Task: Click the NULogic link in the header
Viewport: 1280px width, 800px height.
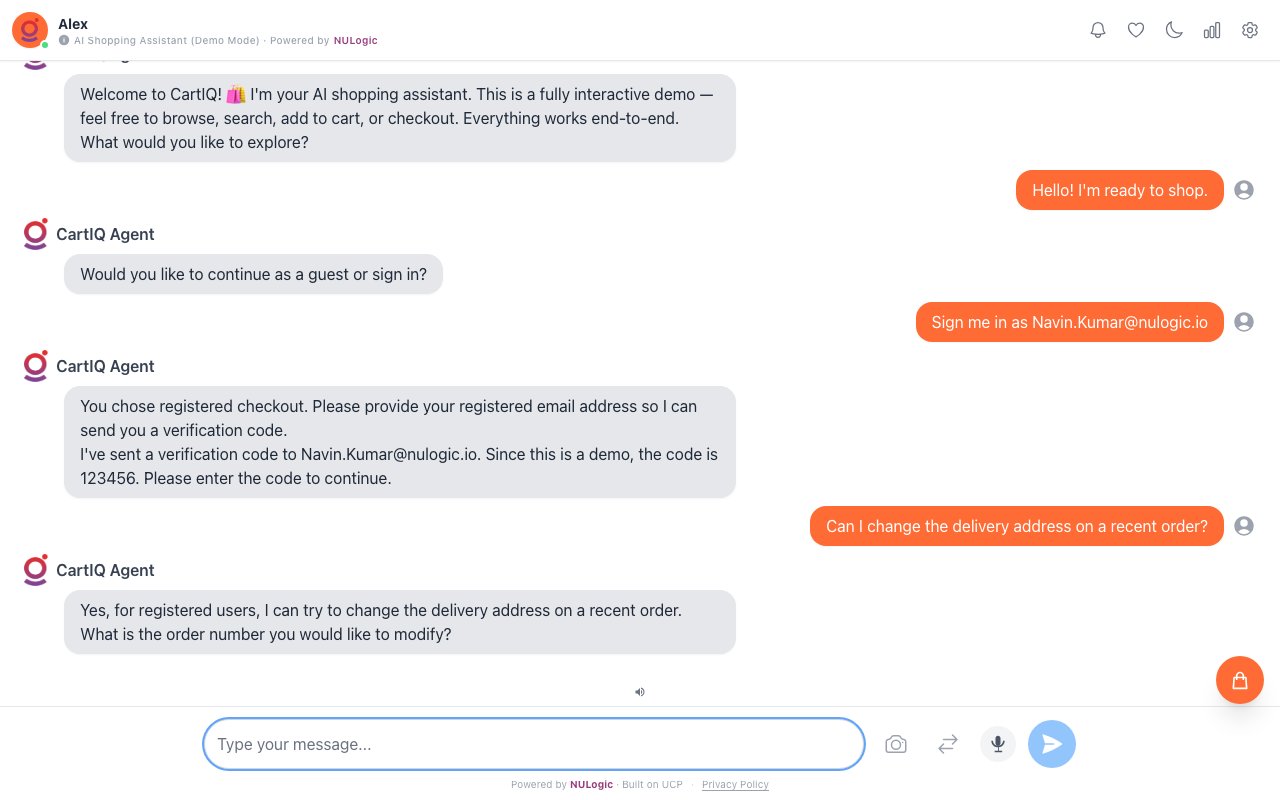Action: point(355,41)
